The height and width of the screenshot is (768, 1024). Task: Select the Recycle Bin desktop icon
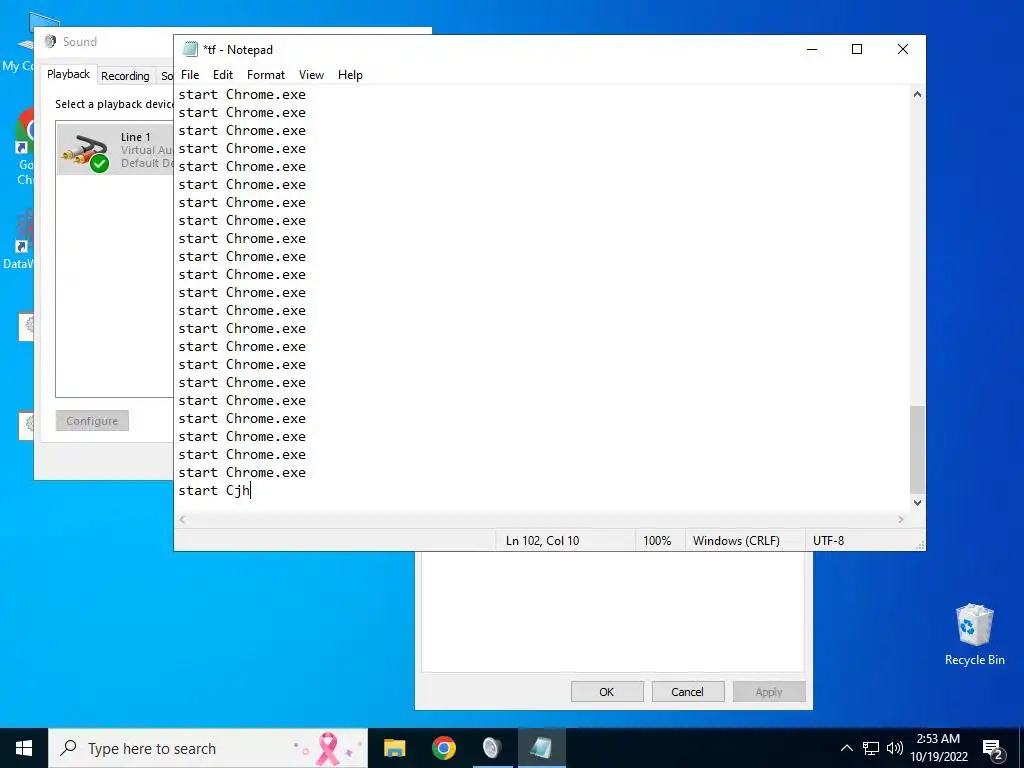tap(974, 635)
